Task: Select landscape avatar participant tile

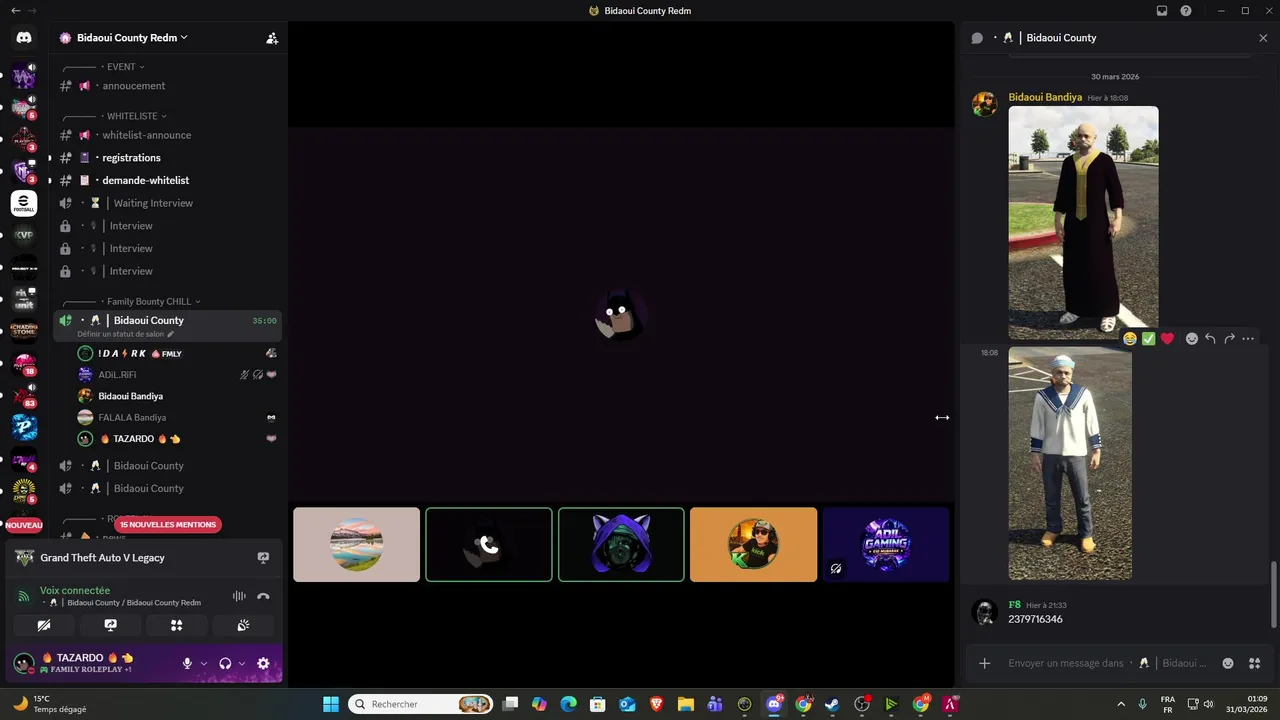Action: pos(356,545)
